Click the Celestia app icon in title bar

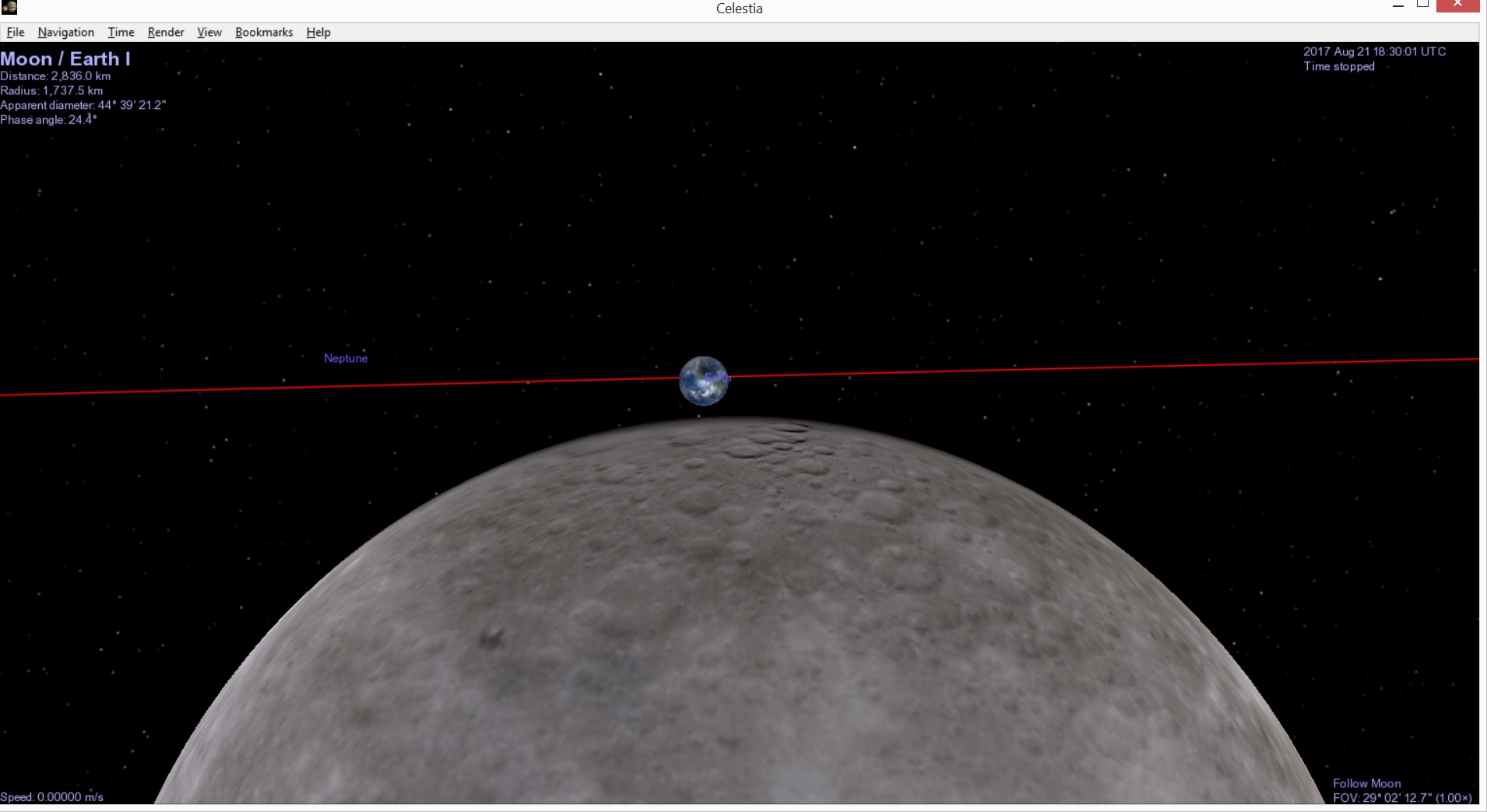point(9,7)
